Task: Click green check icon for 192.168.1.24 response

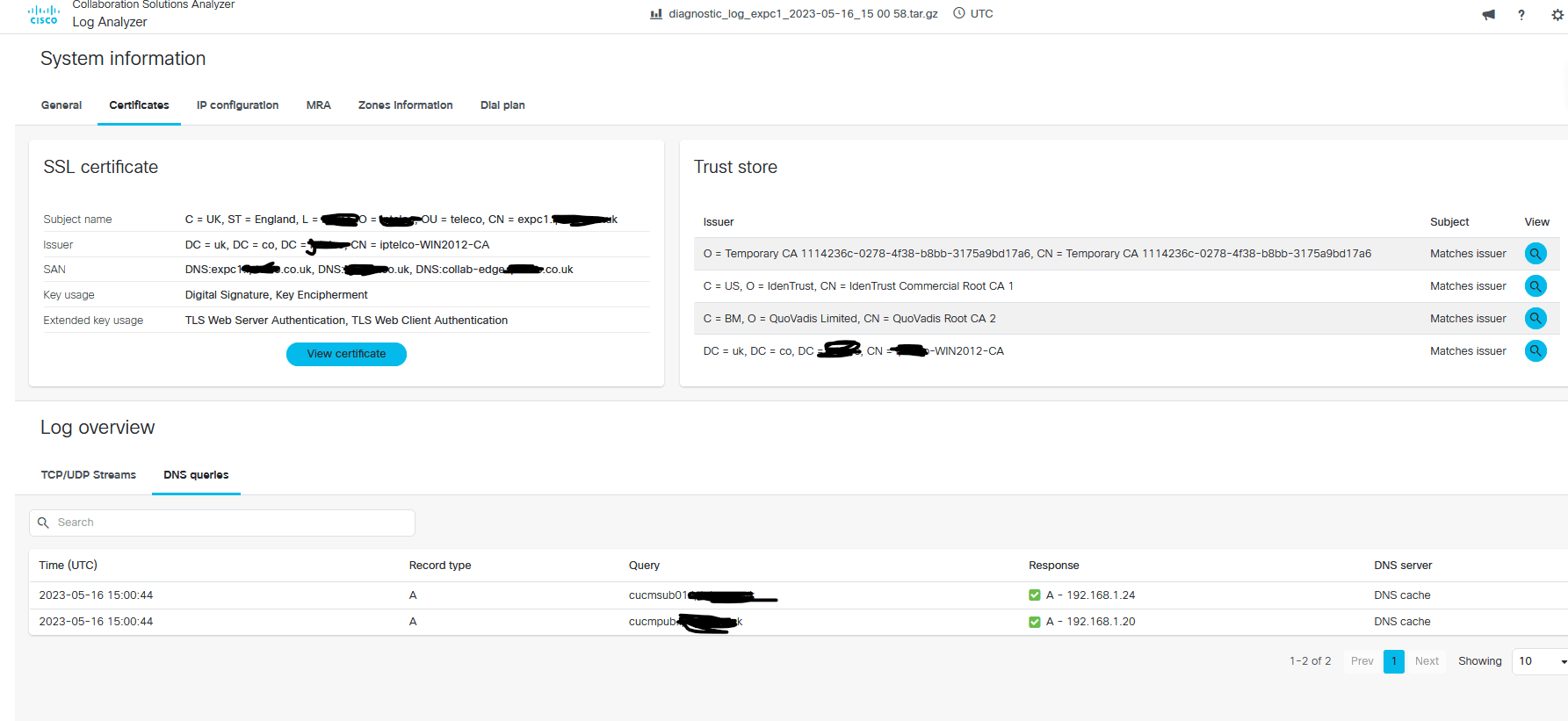Action: pyautogui.click(x=1035, y=595)
